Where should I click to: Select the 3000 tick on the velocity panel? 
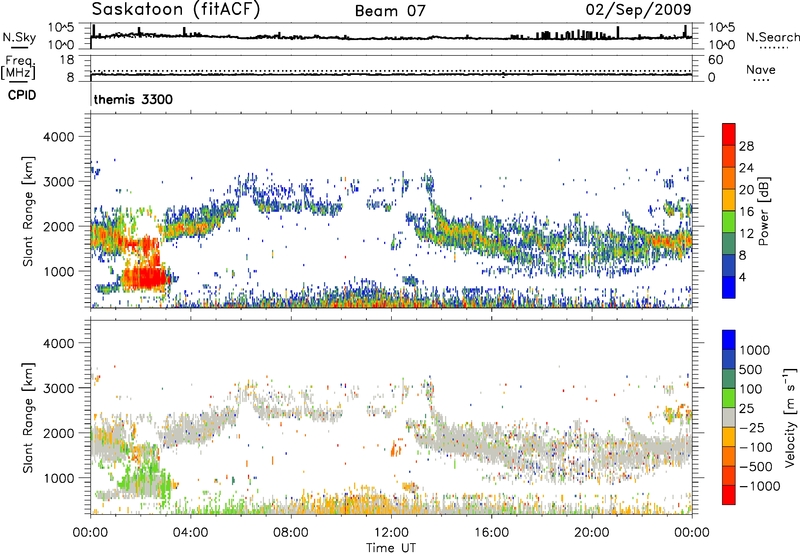pyautogui.click(x=58, y=388)
